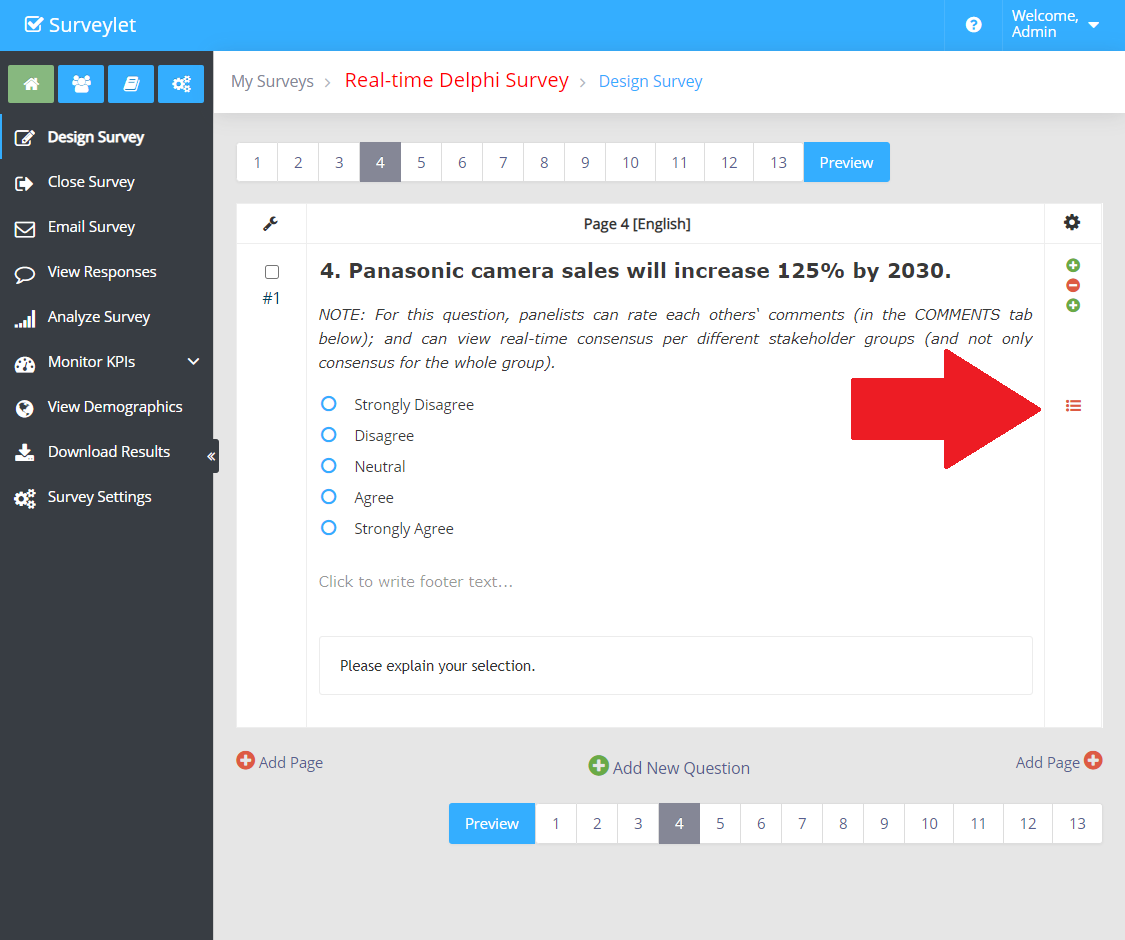The width and height of the screenshot is (1125, 940).
Task: Open the users group icon button
Action: pyautogui.click(x=81, y=84)
